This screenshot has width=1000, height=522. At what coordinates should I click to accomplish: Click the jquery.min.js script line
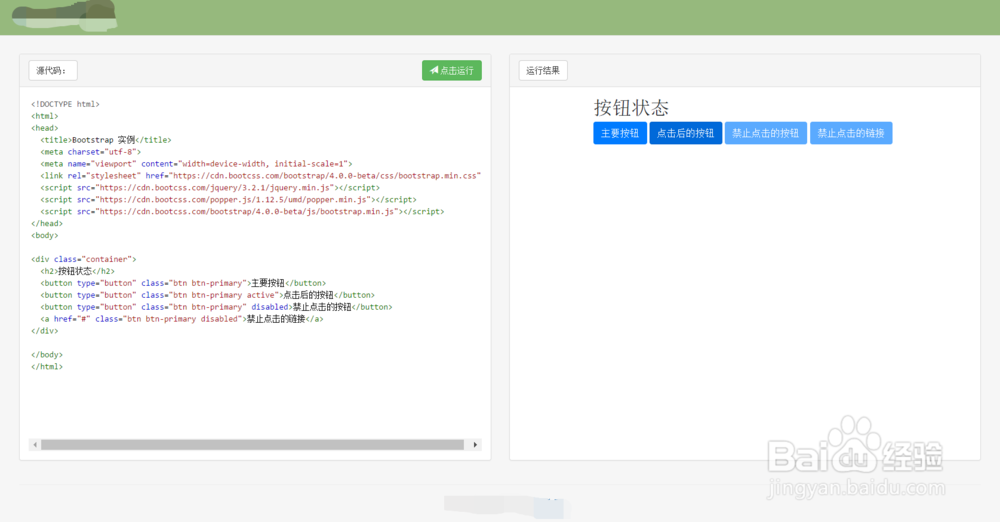[x=210, y=188]
